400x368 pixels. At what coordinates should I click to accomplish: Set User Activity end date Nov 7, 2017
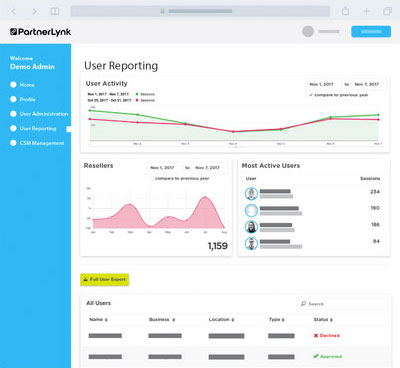(368, 84)
